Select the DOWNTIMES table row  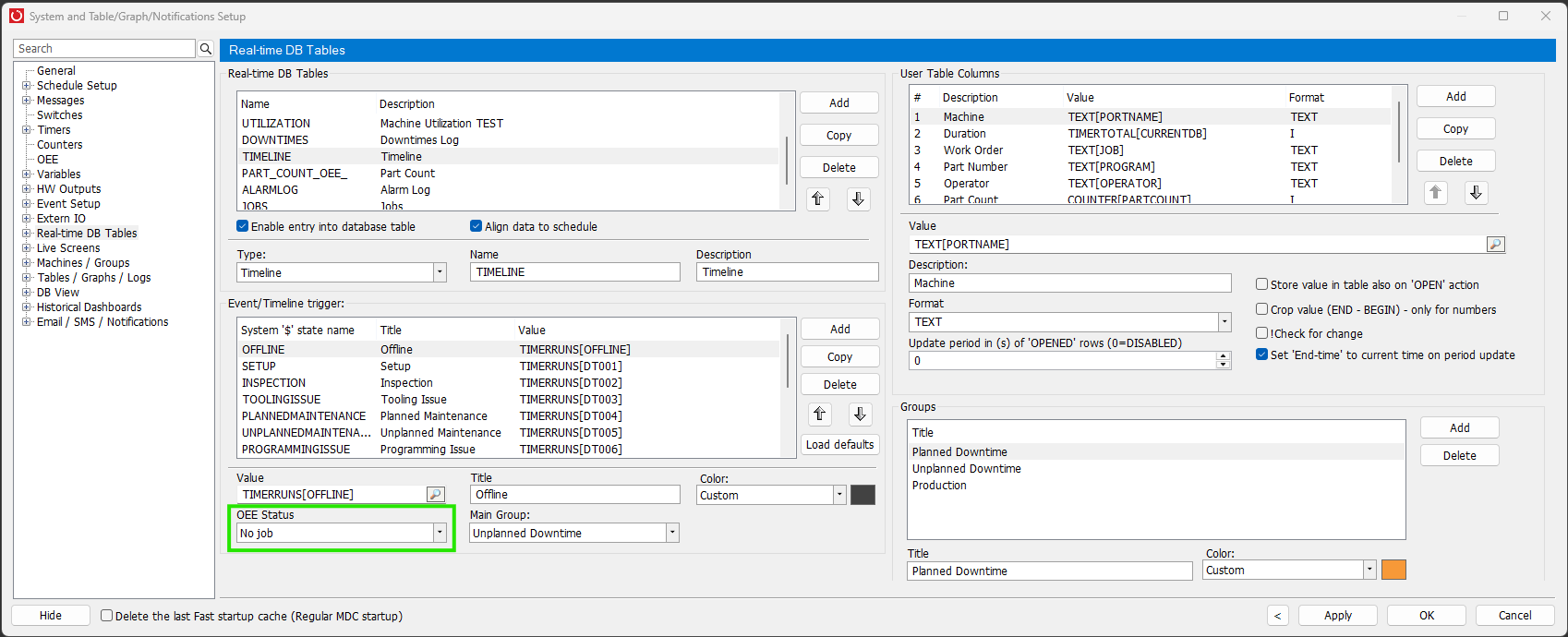(x=508, y=140)
